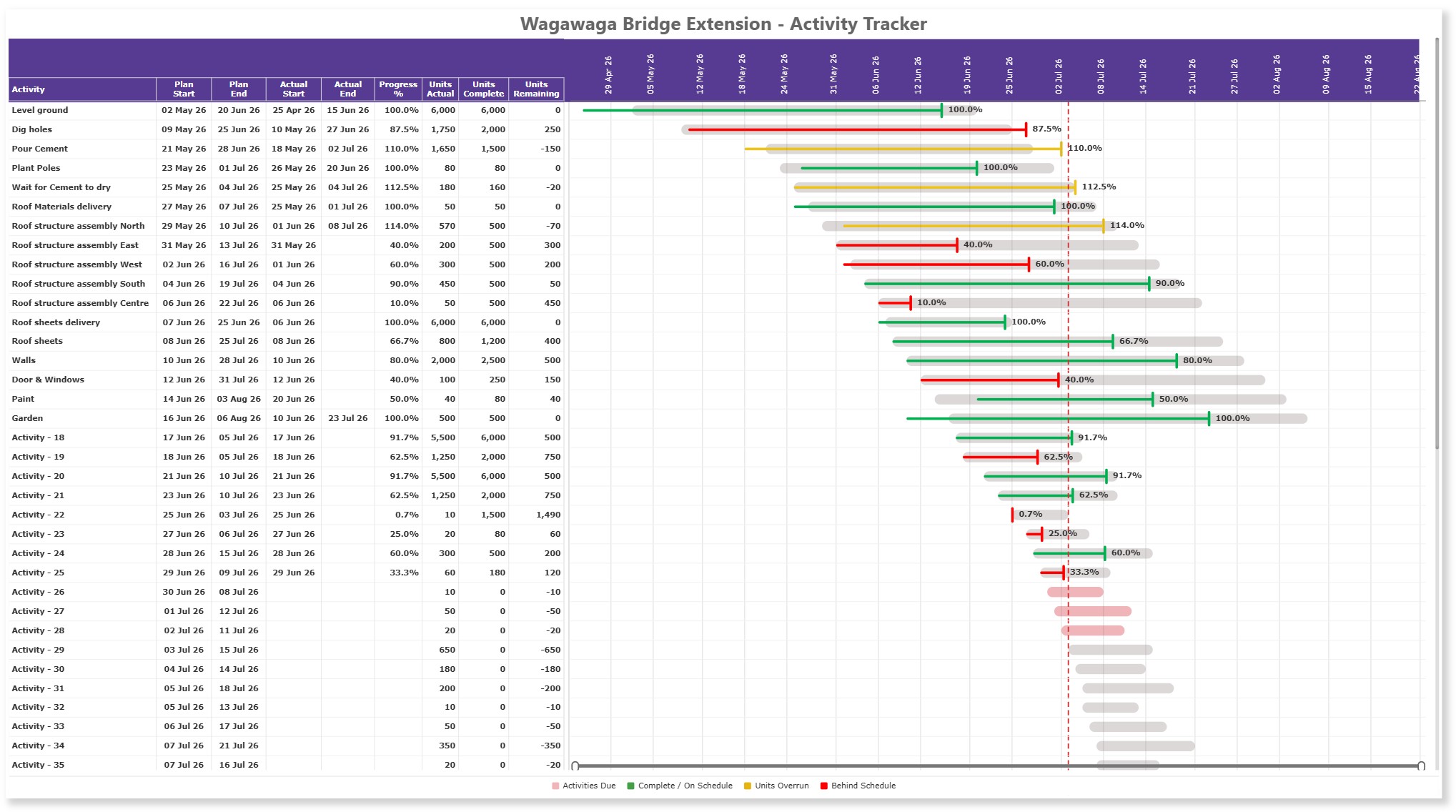The width and height of the screenshot is (1456, 812).
Task: Click the Walls 80.0% green progress bar
Action: (x=1041, y=361)
